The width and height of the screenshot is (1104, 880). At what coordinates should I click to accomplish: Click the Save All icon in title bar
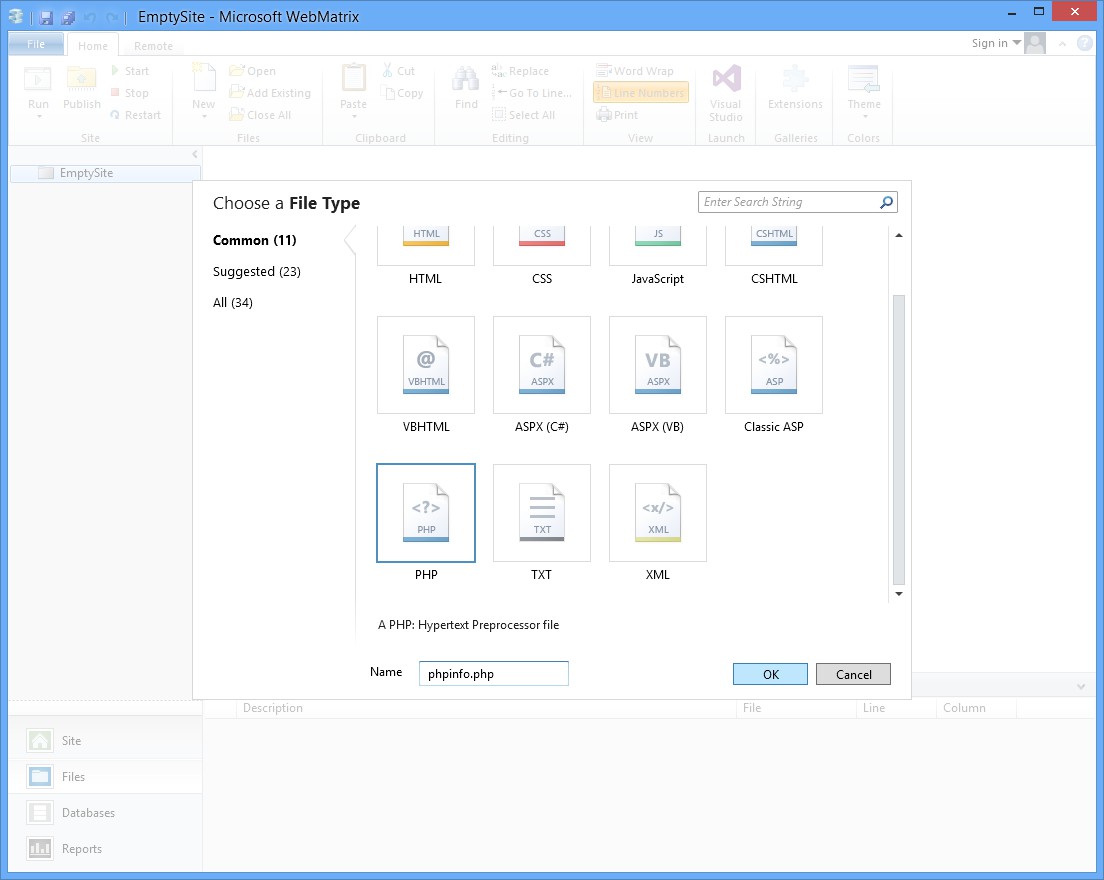(68, 17)
